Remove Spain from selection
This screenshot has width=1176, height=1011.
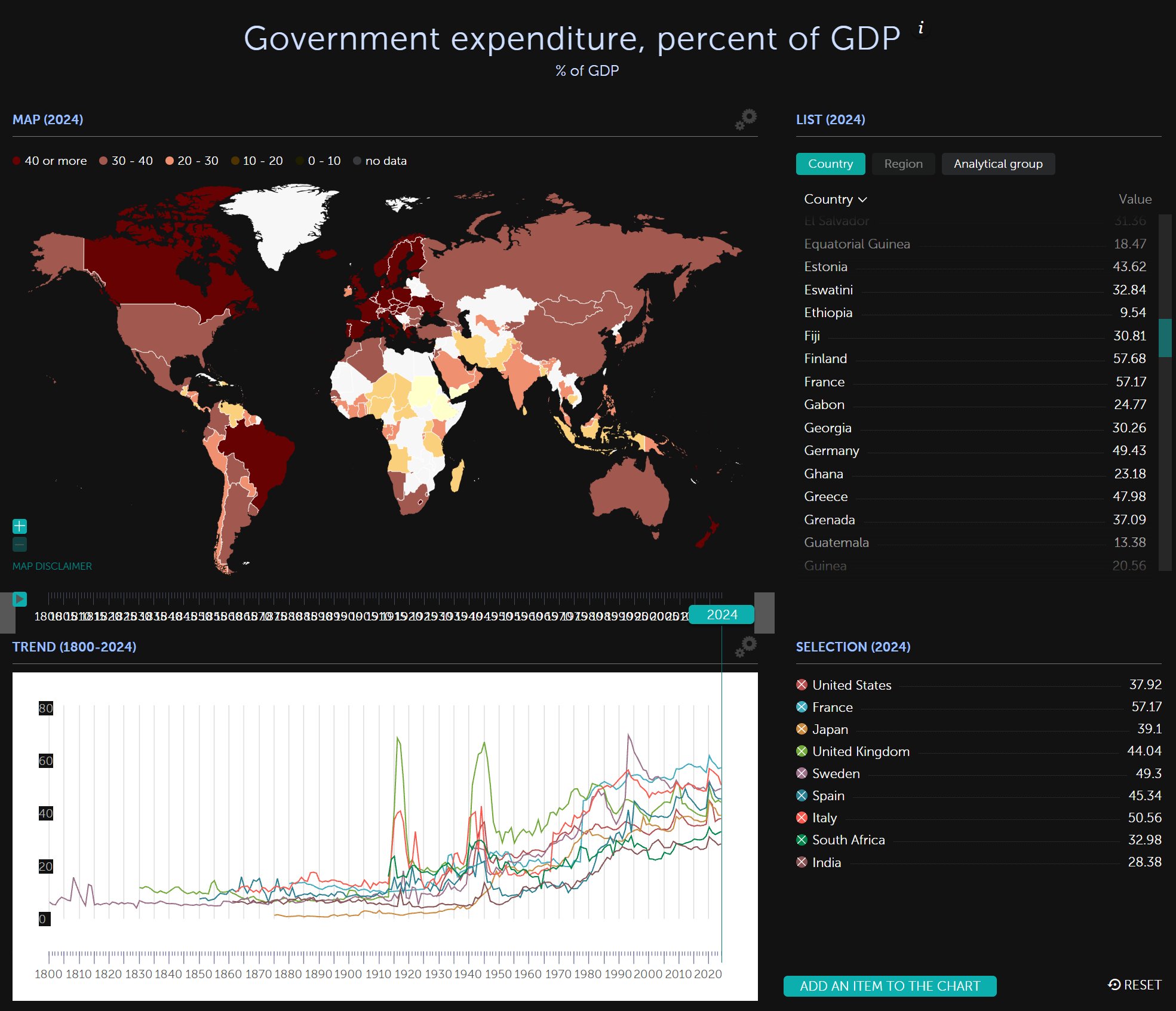click(802, 795)
